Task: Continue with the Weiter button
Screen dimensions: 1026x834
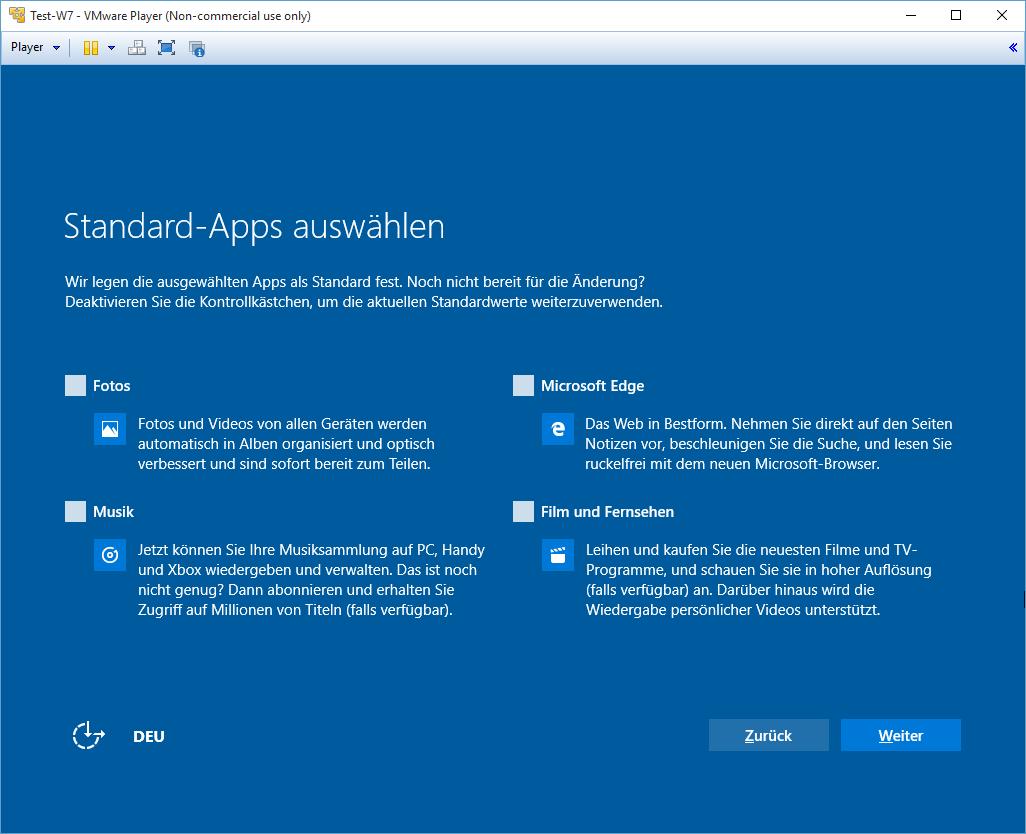Action: point(900,735)
